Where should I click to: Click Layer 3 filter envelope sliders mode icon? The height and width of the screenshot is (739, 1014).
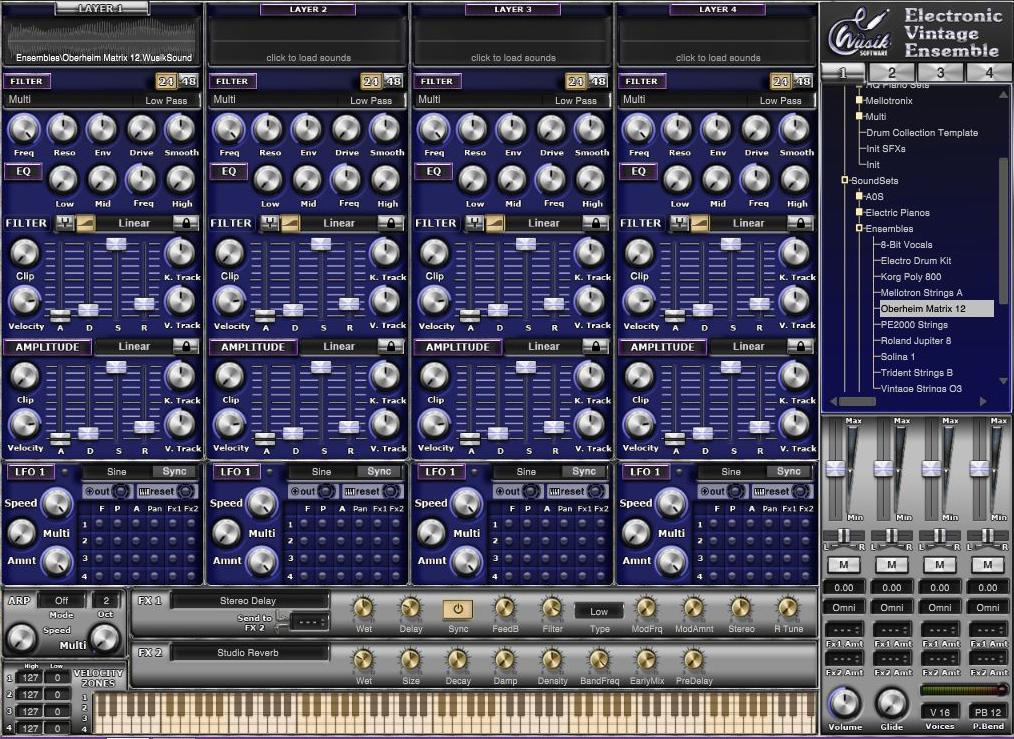[474, 223]
